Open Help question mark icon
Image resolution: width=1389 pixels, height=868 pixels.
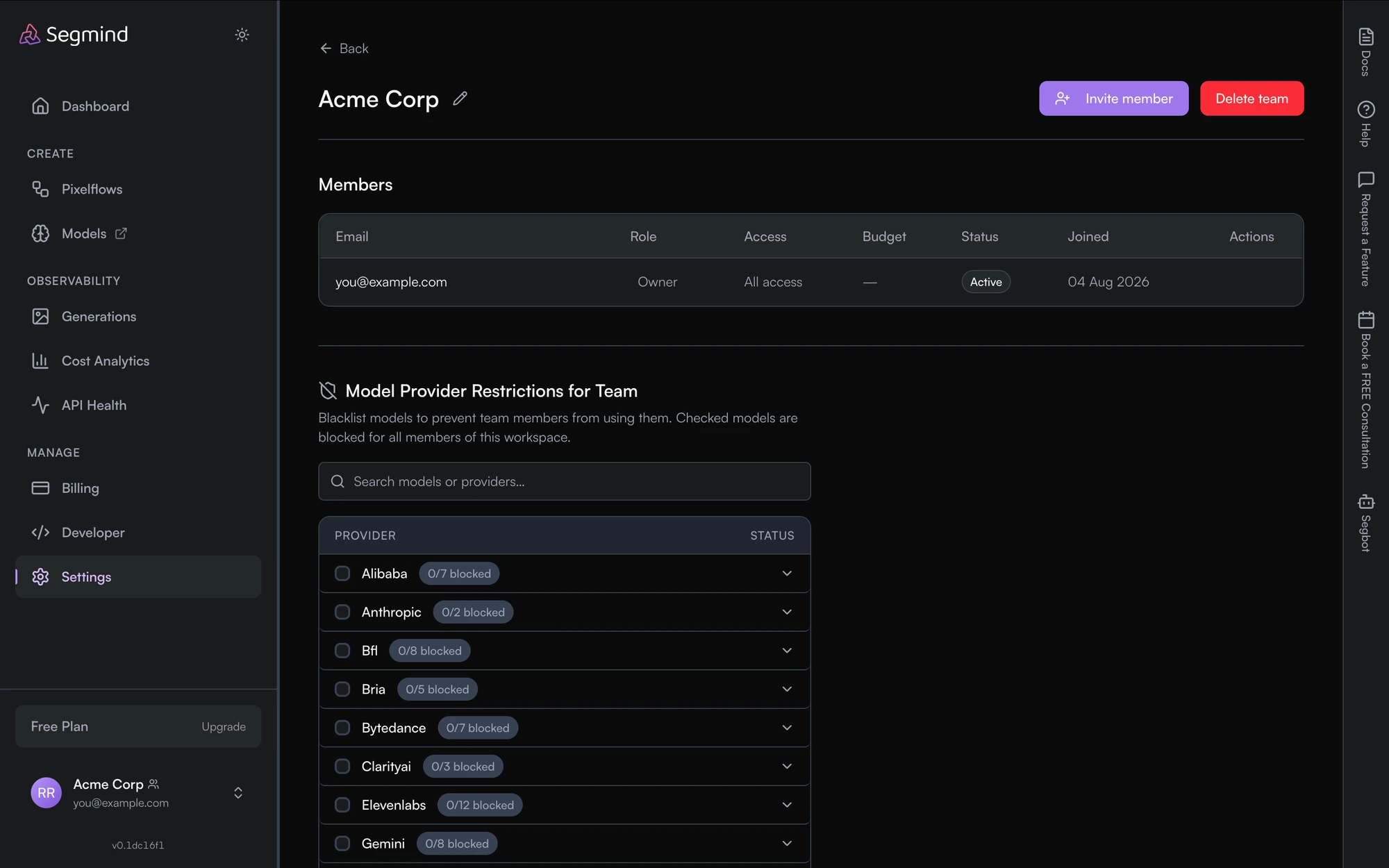1366,109
